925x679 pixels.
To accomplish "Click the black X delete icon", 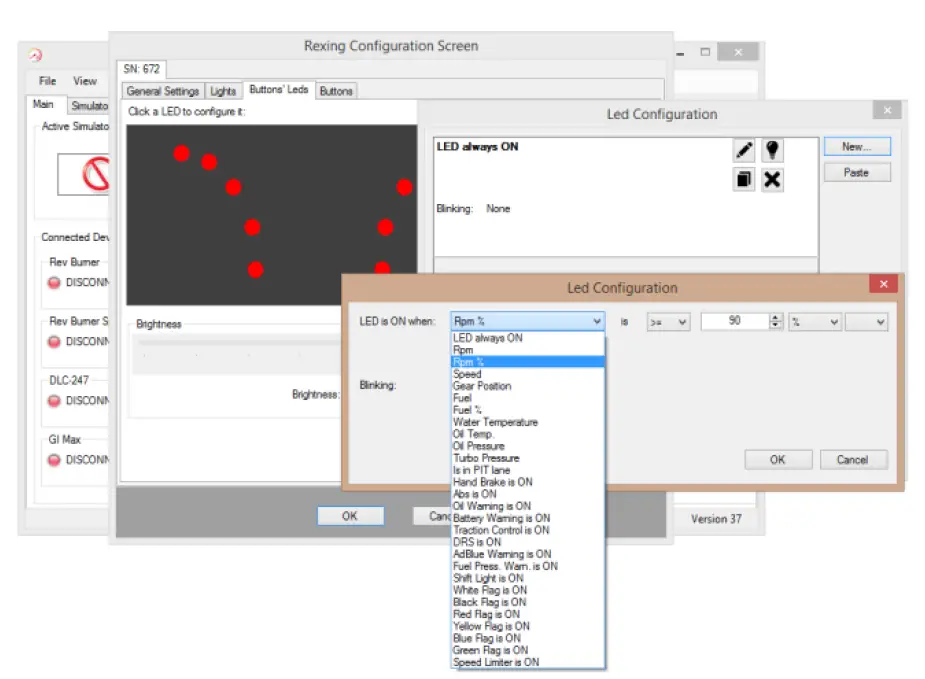I will (x=772, y=179).
